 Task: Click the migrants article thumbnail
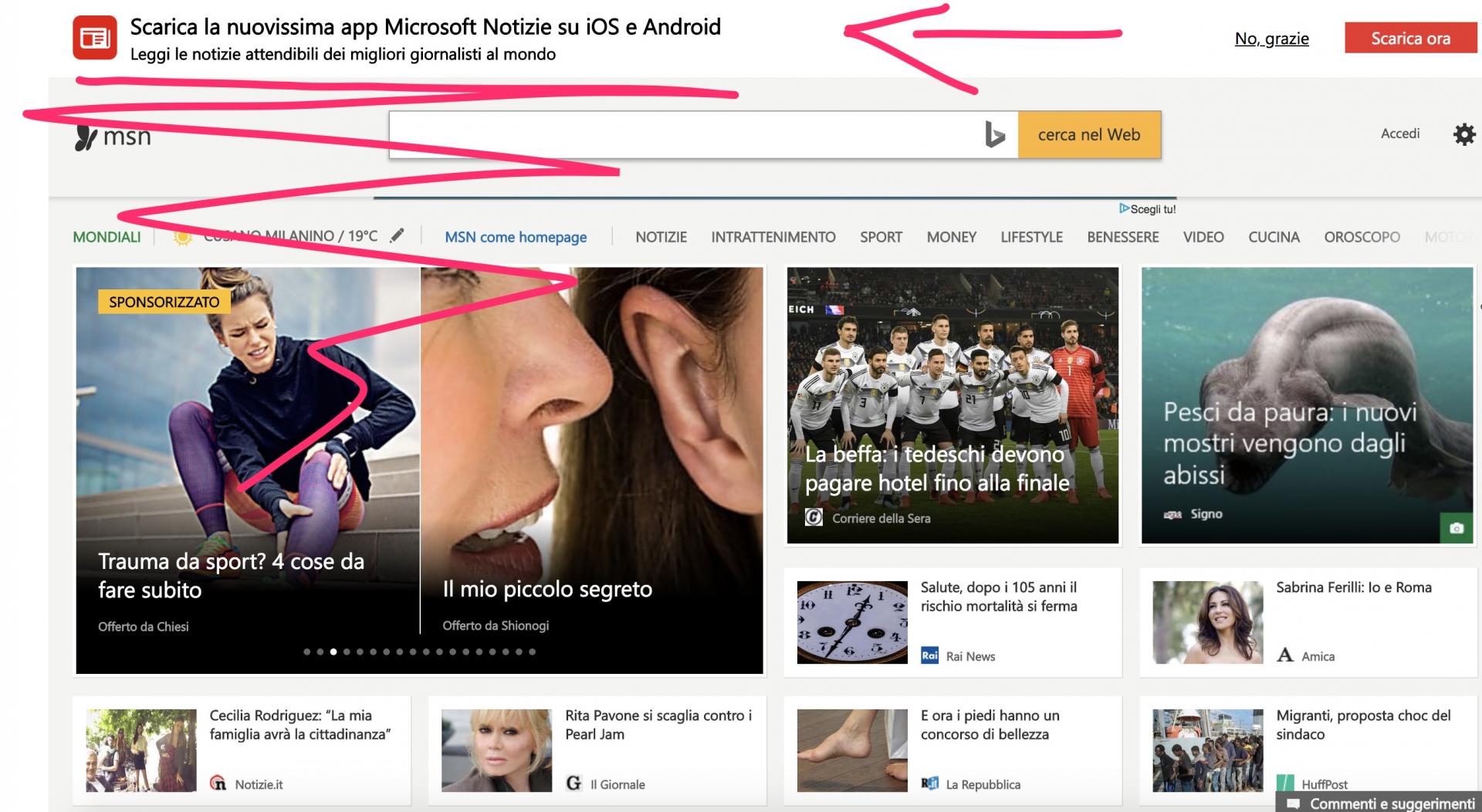(1207, 750)
